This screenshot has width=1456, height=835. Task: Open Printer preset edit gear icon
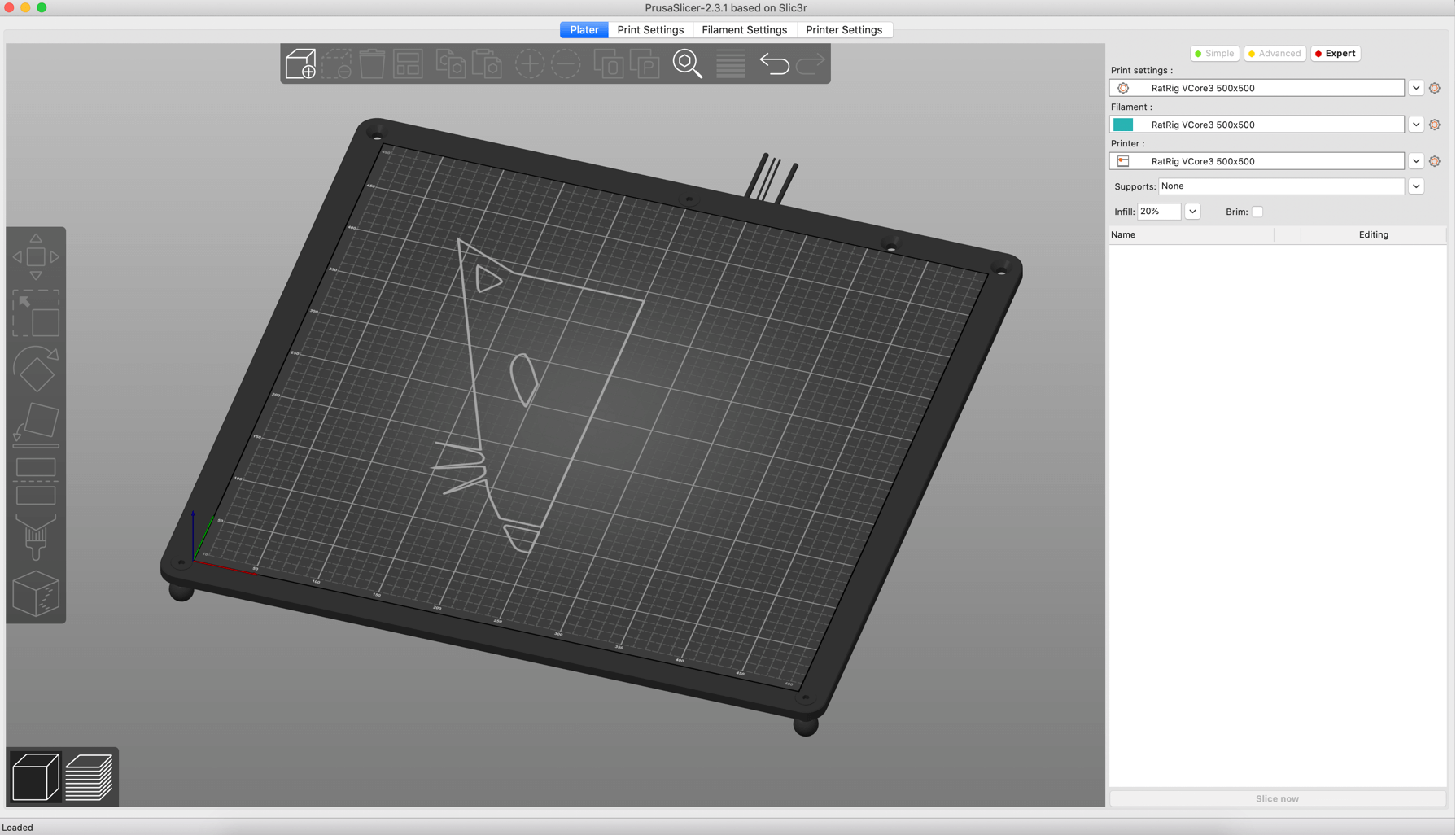[x=1435, y=161]
